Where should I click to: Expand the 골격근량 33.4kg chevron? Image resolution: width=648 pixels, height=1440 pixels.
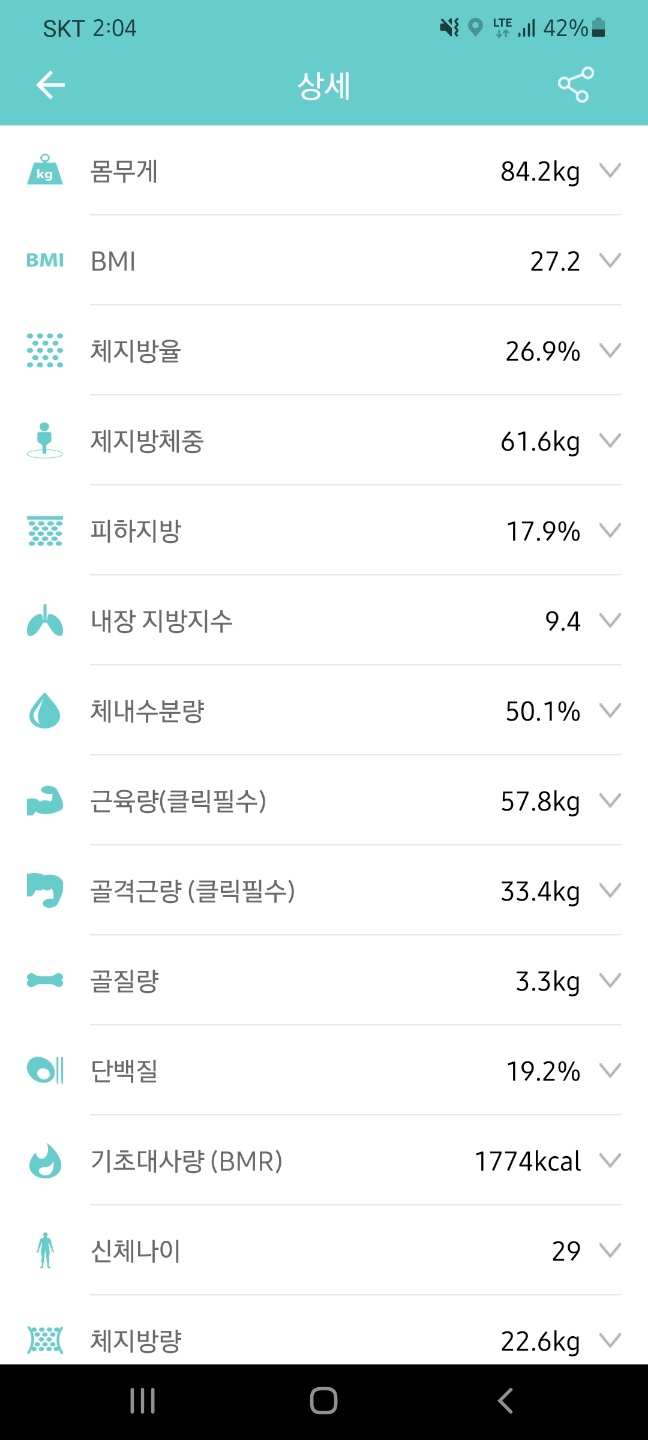[x=610, y=891]
